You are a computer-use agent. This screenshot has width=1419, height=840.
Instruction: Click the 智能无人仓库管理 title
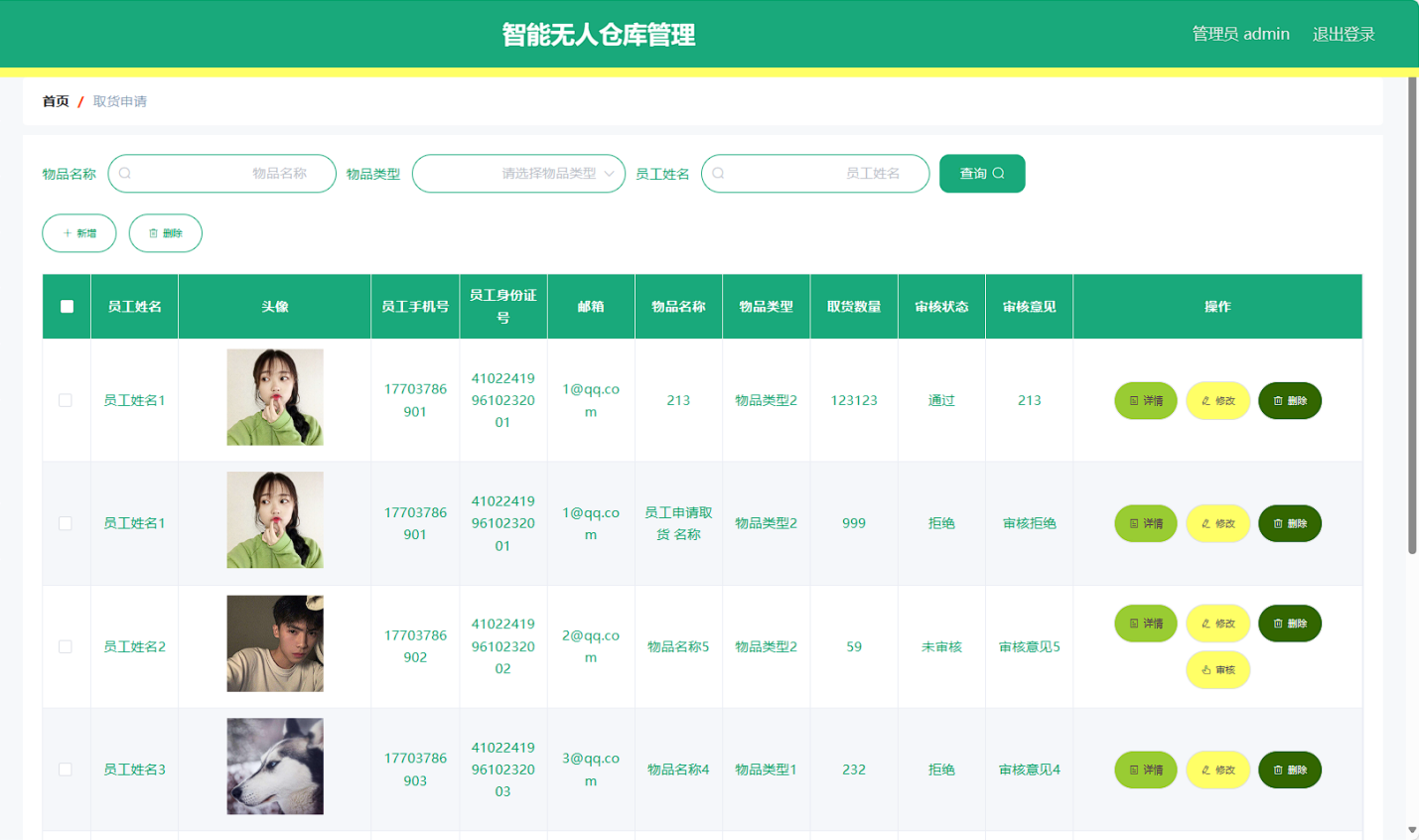(x=598, y=35)
